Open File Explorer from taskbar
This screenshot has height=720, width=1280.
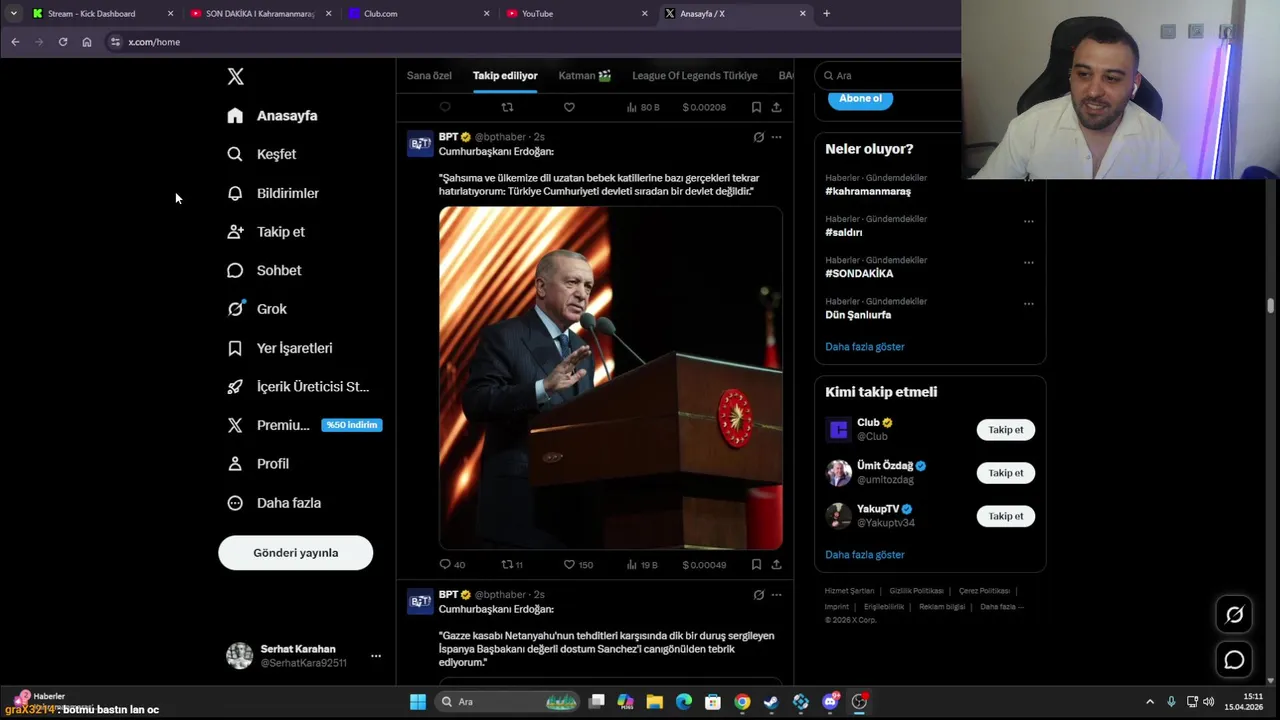pyautogui.click(x=654, y=702)
